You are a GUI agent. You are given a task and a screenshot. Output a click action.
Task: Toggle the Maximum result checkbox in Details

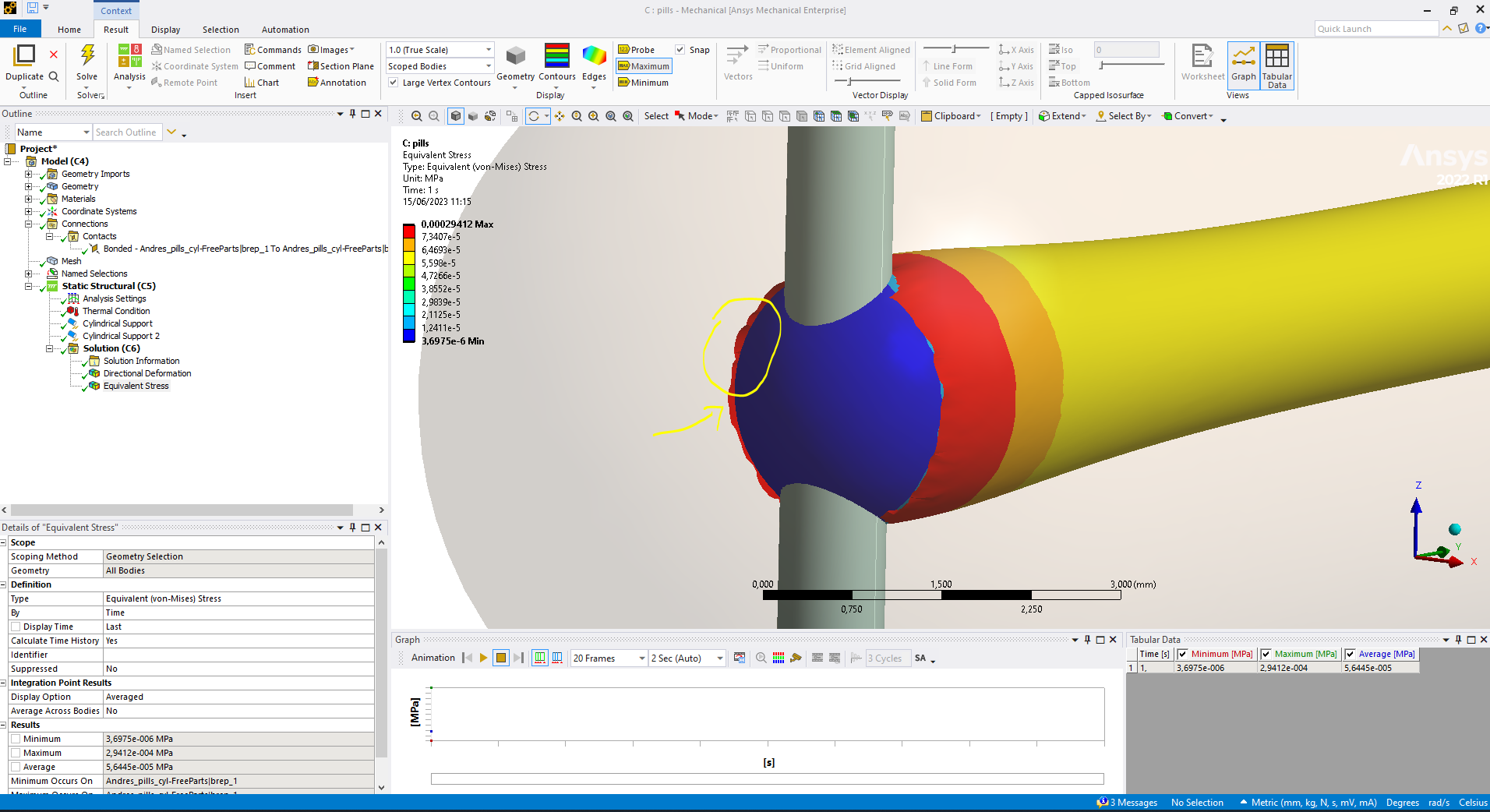pyautogui.click(x=16, y=753)
